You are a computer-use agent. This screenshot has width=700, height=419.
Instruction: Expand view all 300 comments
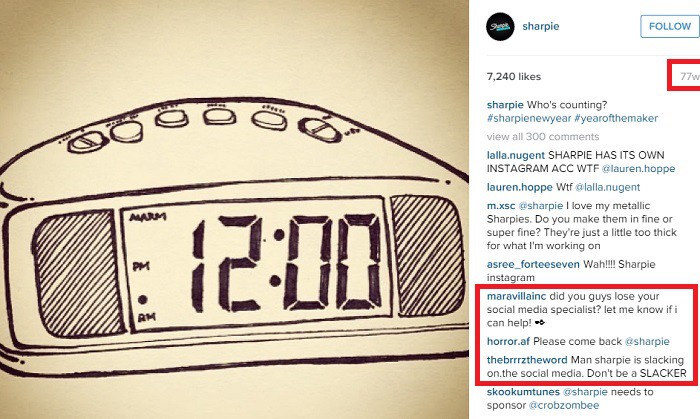point(543,137)
